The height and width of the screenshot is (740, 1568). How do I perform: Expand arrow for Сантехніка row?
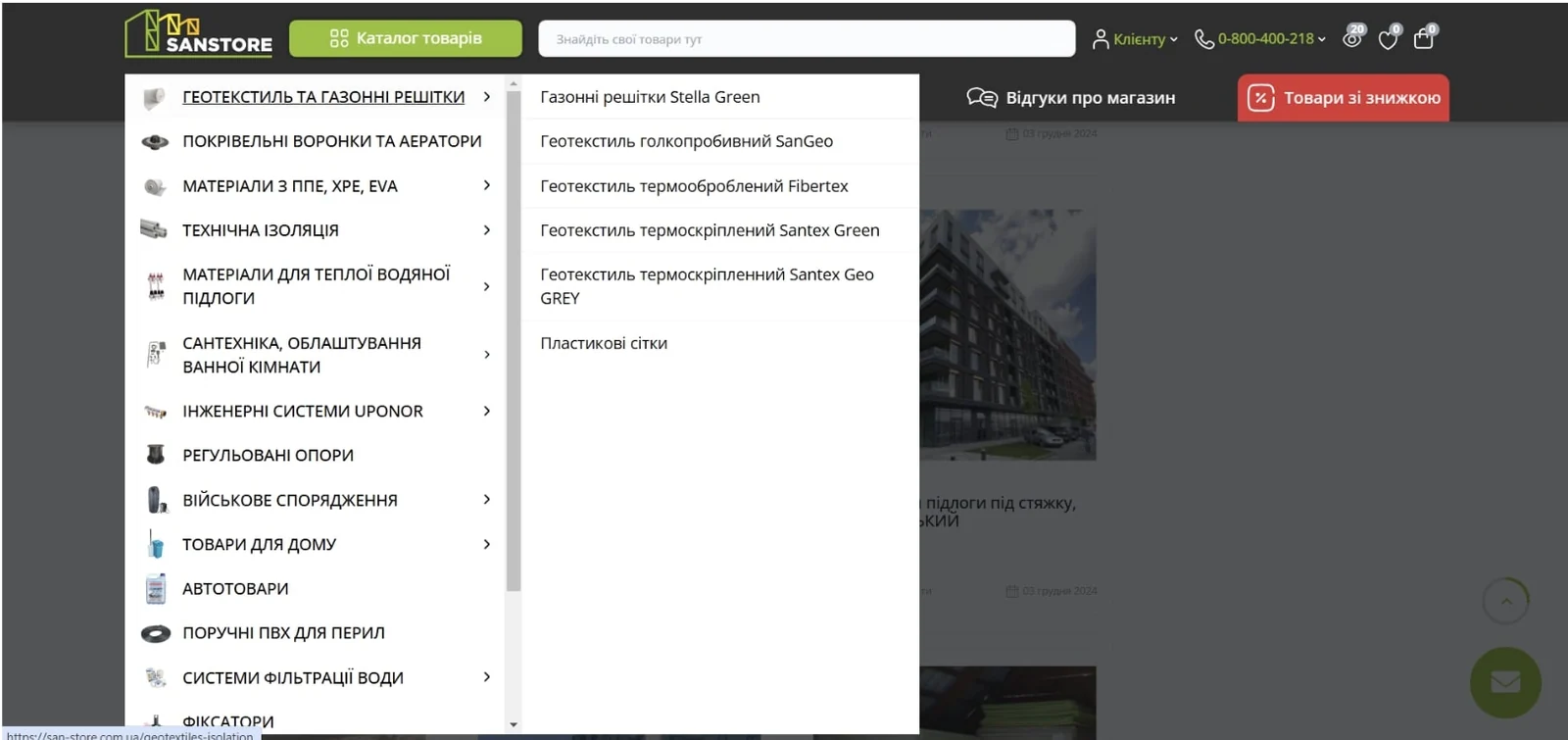[x=487, y=355]
